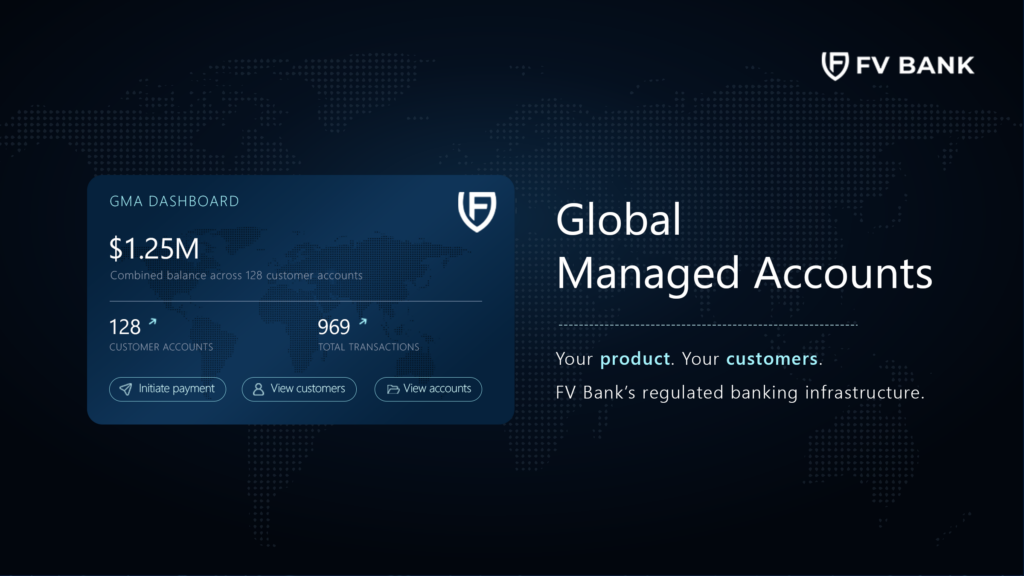
Task: Click the FV Bank logo in the corner
Action: [897, 65]
